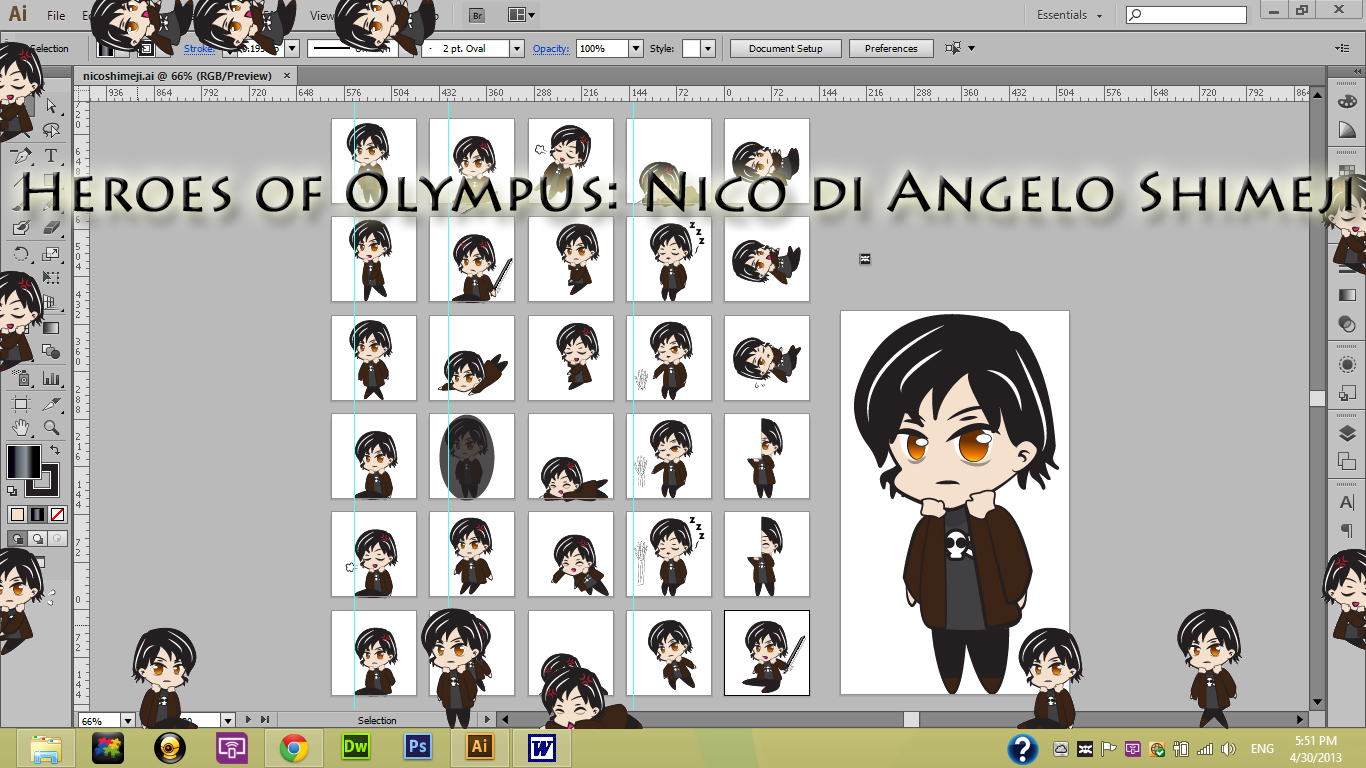Set paint mode to None
Image resolution: width=1366 pixels, height=768 pixels.
pyautogui.click(x=57, y=514)
